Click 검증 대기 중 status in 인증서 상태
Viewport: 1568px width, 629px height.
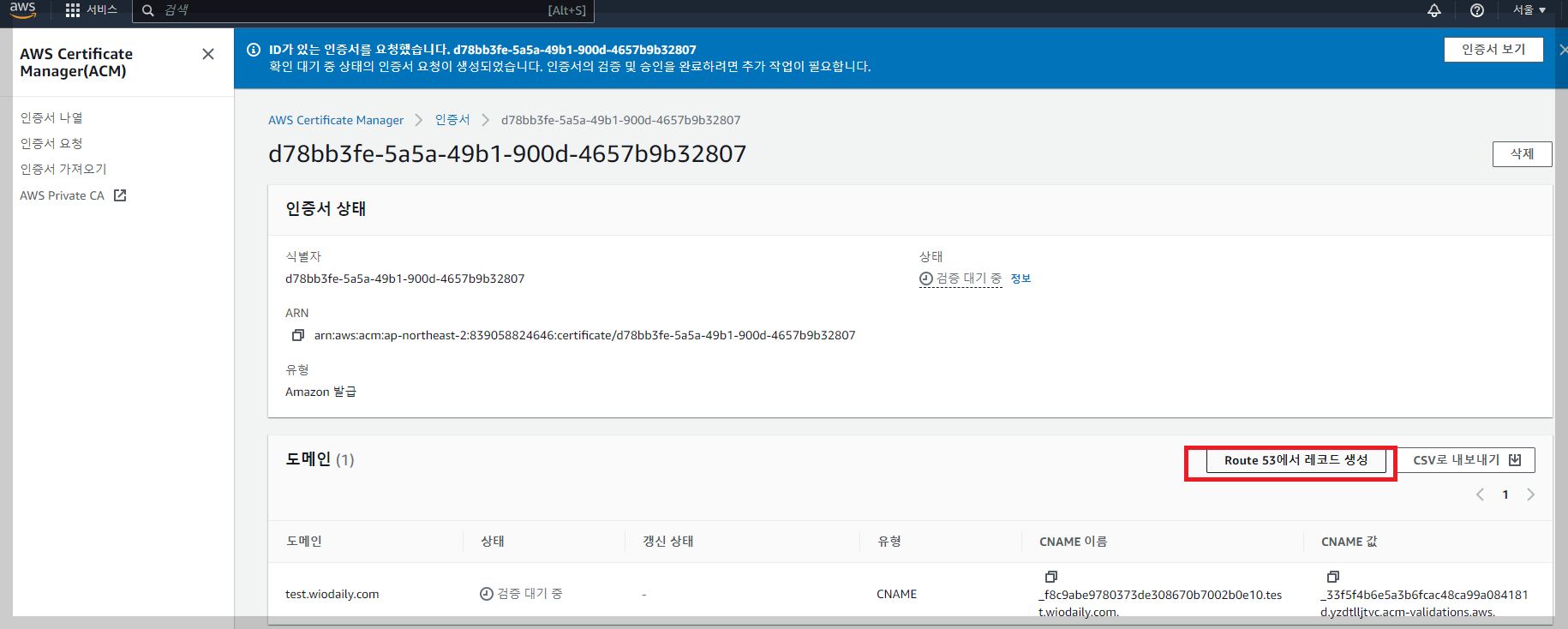(x=961, y=279)
